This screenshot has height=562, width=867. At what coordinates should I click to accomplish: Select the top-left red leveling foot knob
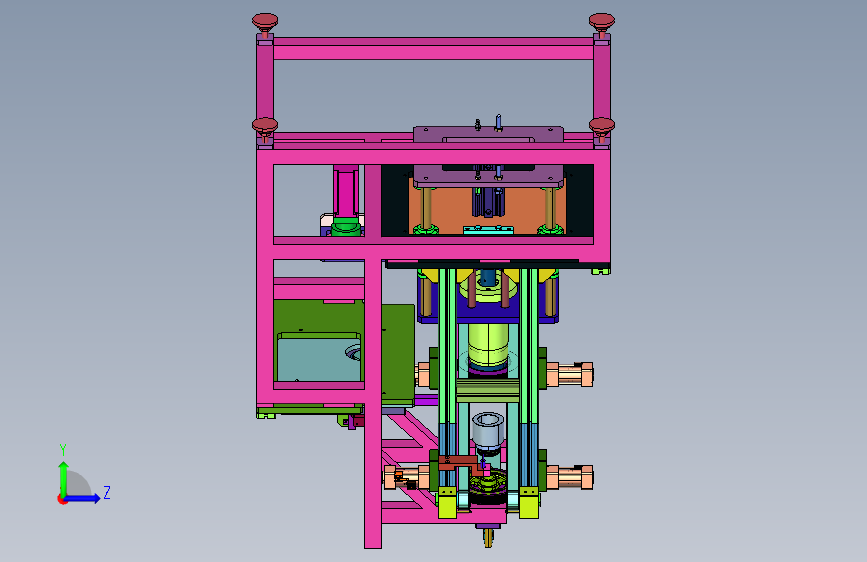pos(265,23)
